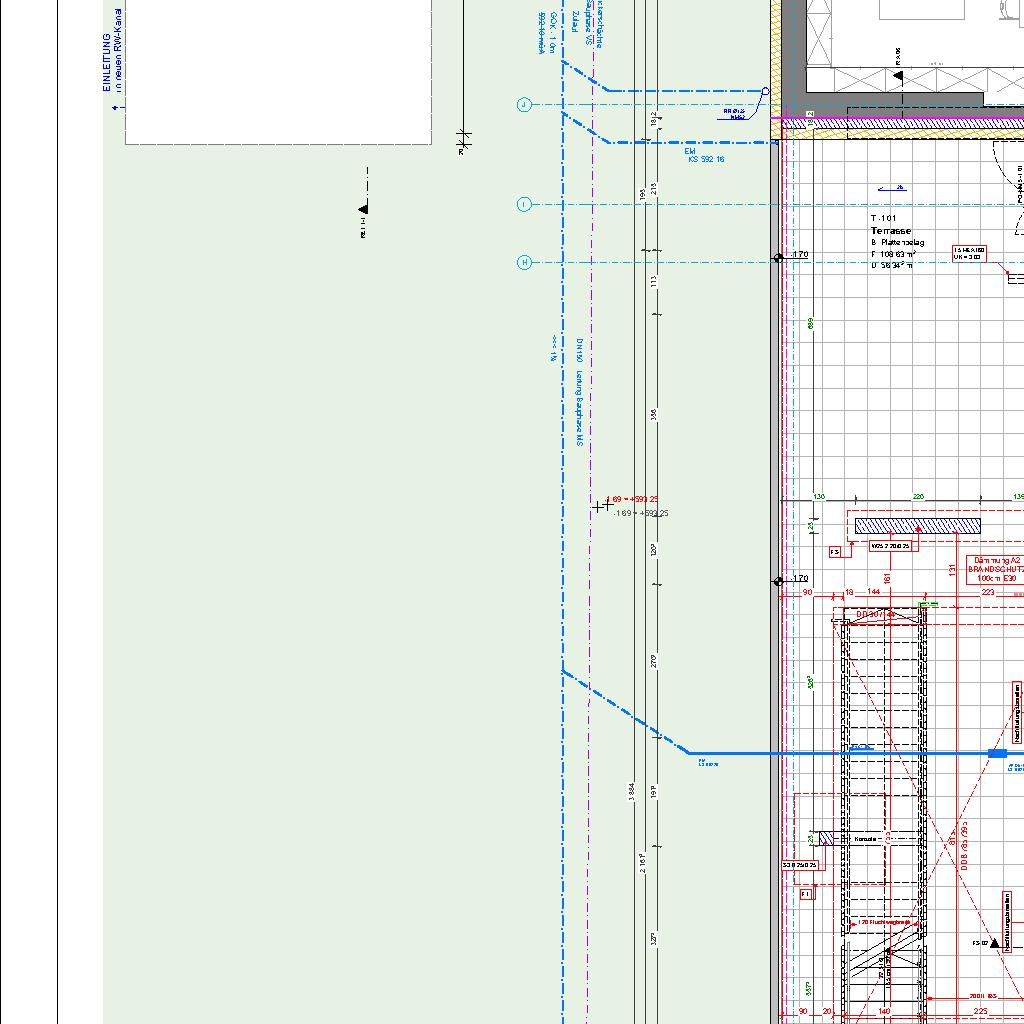The image size is (1024, 1024).
Task: Select the dimension value 279
Action: [654, 661]
